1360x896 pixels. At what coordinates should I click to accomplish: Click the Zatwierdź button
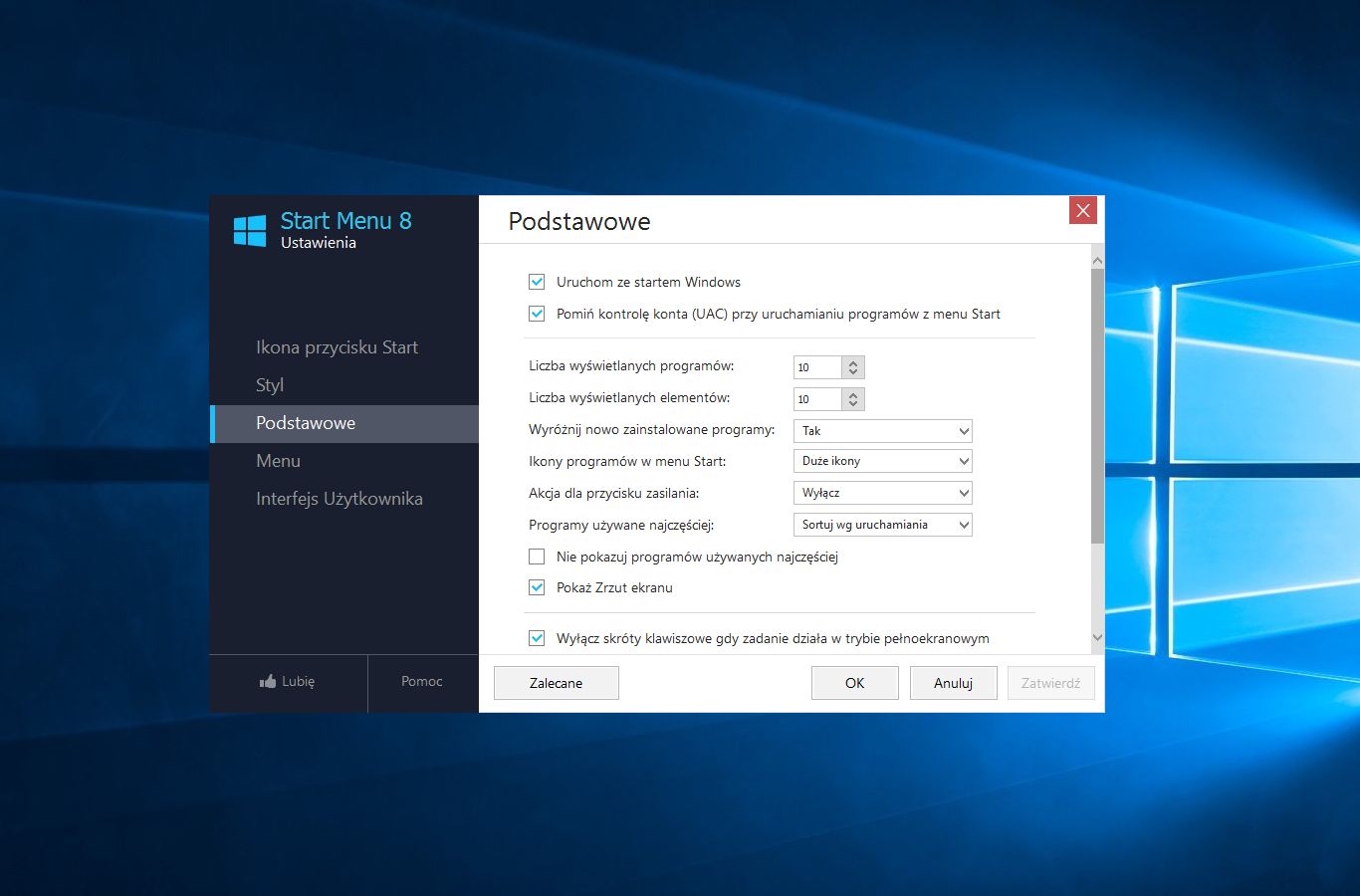1051,683
